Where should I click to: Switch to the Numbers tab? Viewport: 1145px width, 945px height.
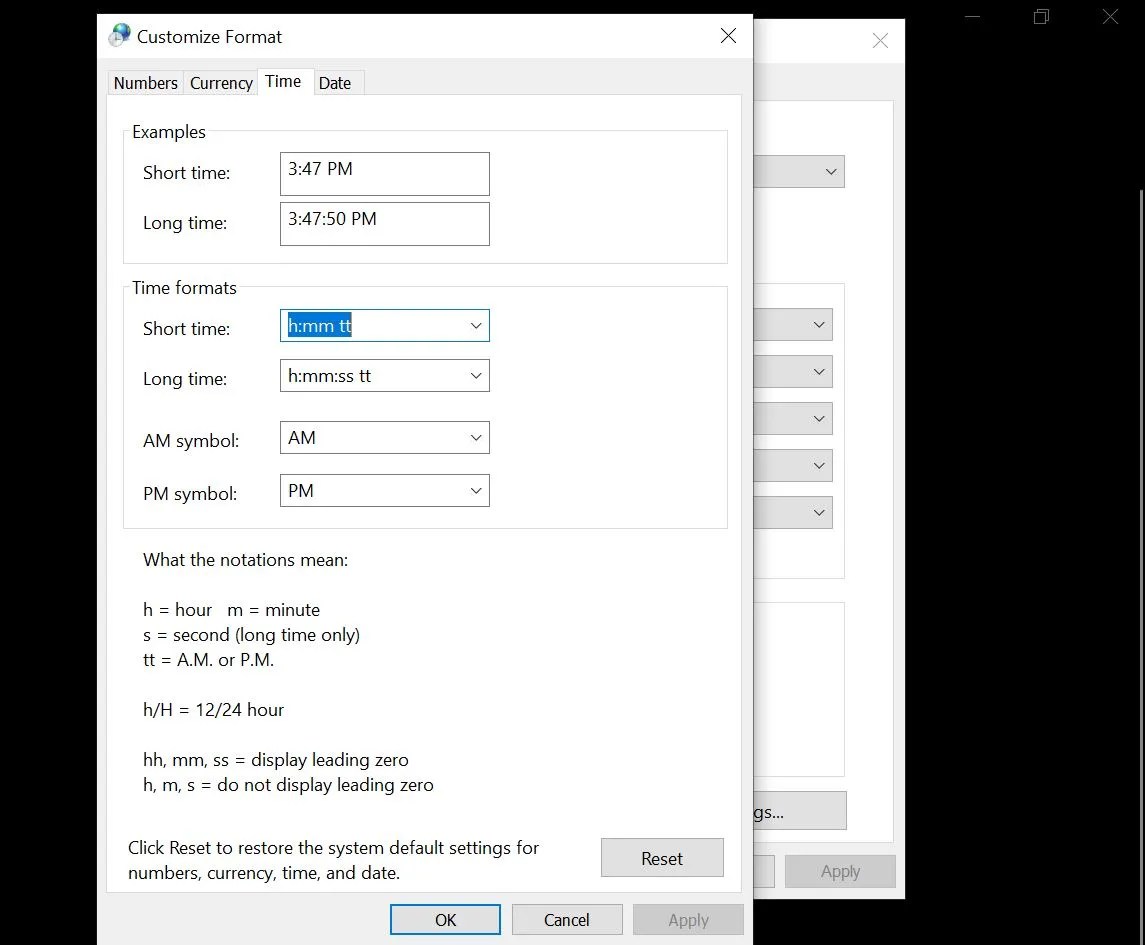[144, 83]
